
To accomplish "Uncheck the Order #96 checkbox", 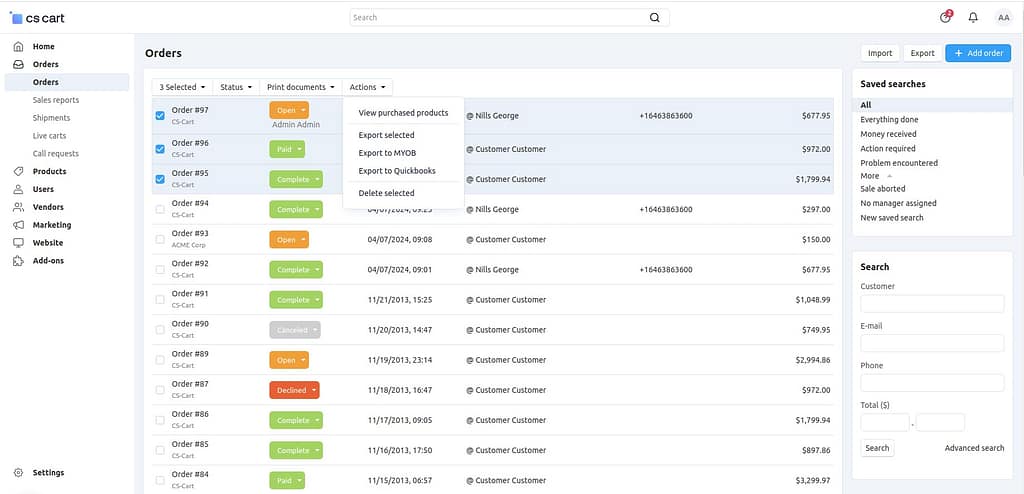I will 160,149.
